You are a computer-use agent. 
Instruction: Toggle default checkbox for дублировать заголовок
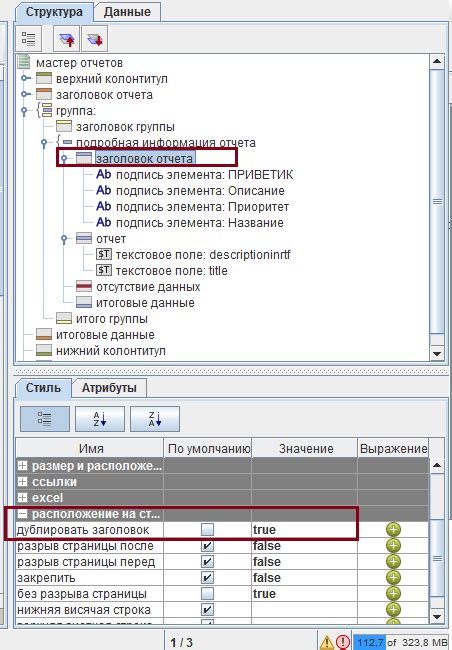pyautogui.click(x=207, y=530)
